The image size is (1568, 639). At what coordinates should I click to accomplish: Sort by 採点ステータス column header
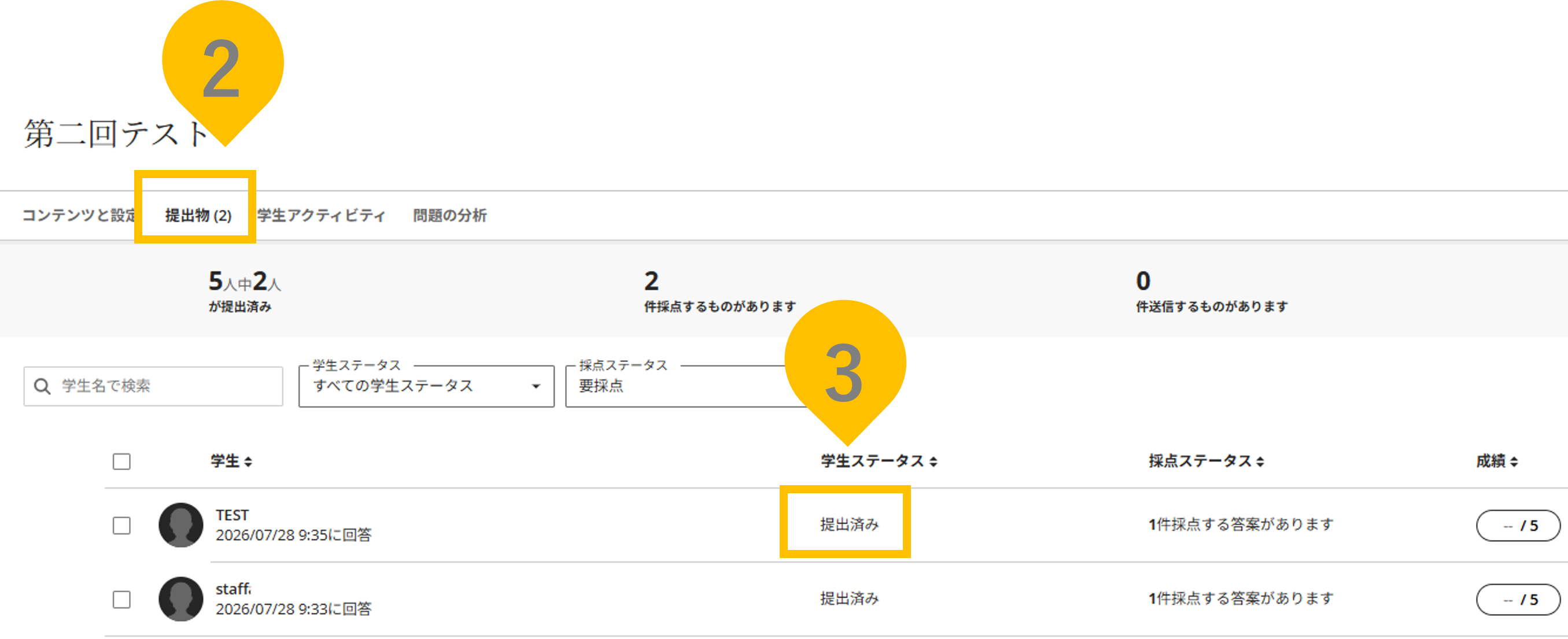pyautogui.click(x=1207, y=461)
